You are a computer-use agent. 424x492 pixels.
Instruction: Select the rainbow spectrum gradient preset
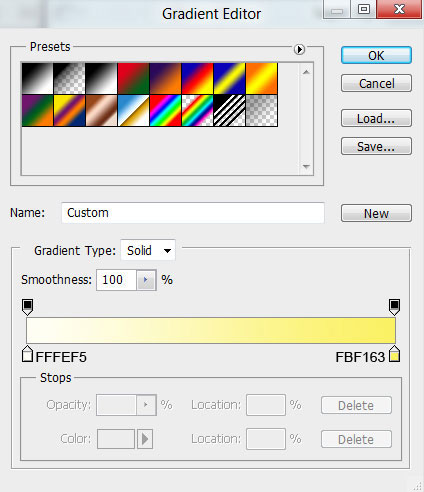tap(165, 110)
